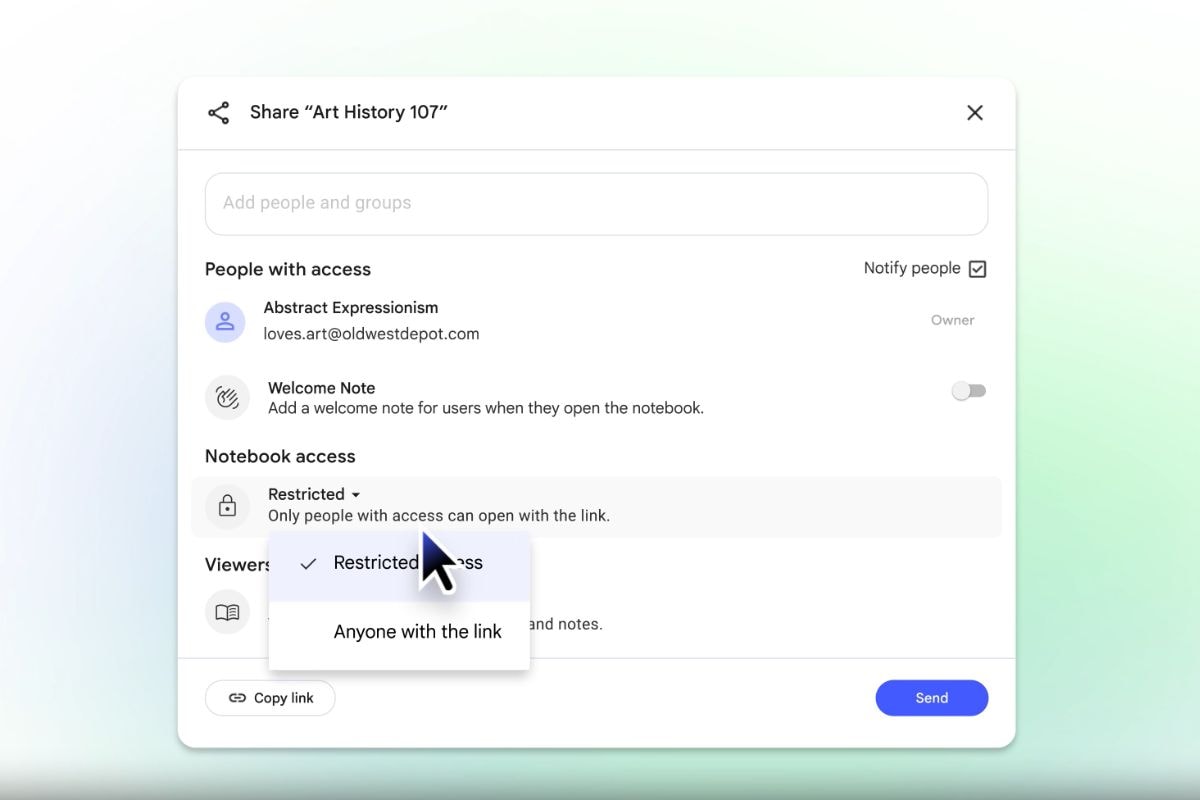Enable the Welcome Note toggle switch
The image size is (1200, 800).
click(x=968, y=391)
